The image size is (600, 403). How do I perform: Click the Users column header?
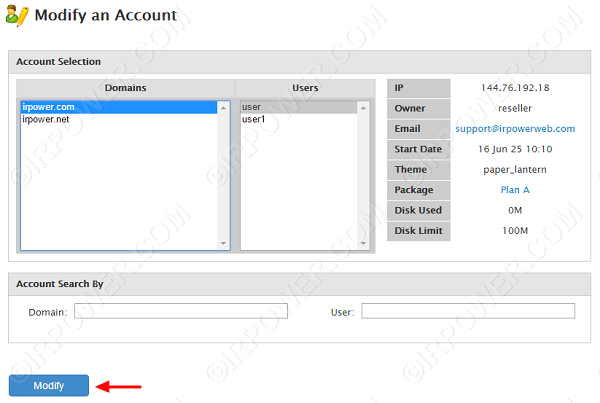click(305, 88)
